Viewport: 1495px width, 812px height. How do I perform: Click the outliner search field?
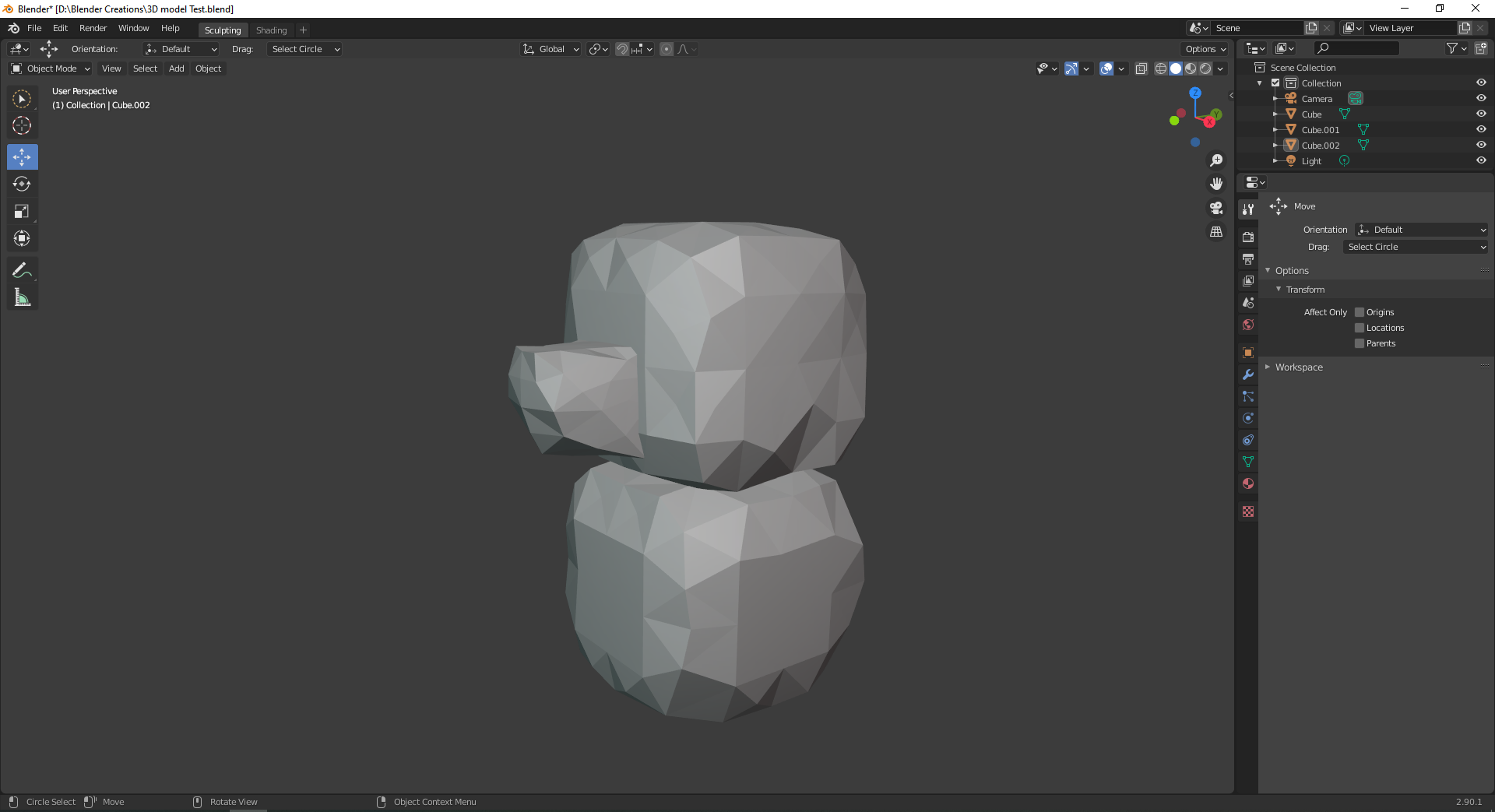tap(1359, 48)
